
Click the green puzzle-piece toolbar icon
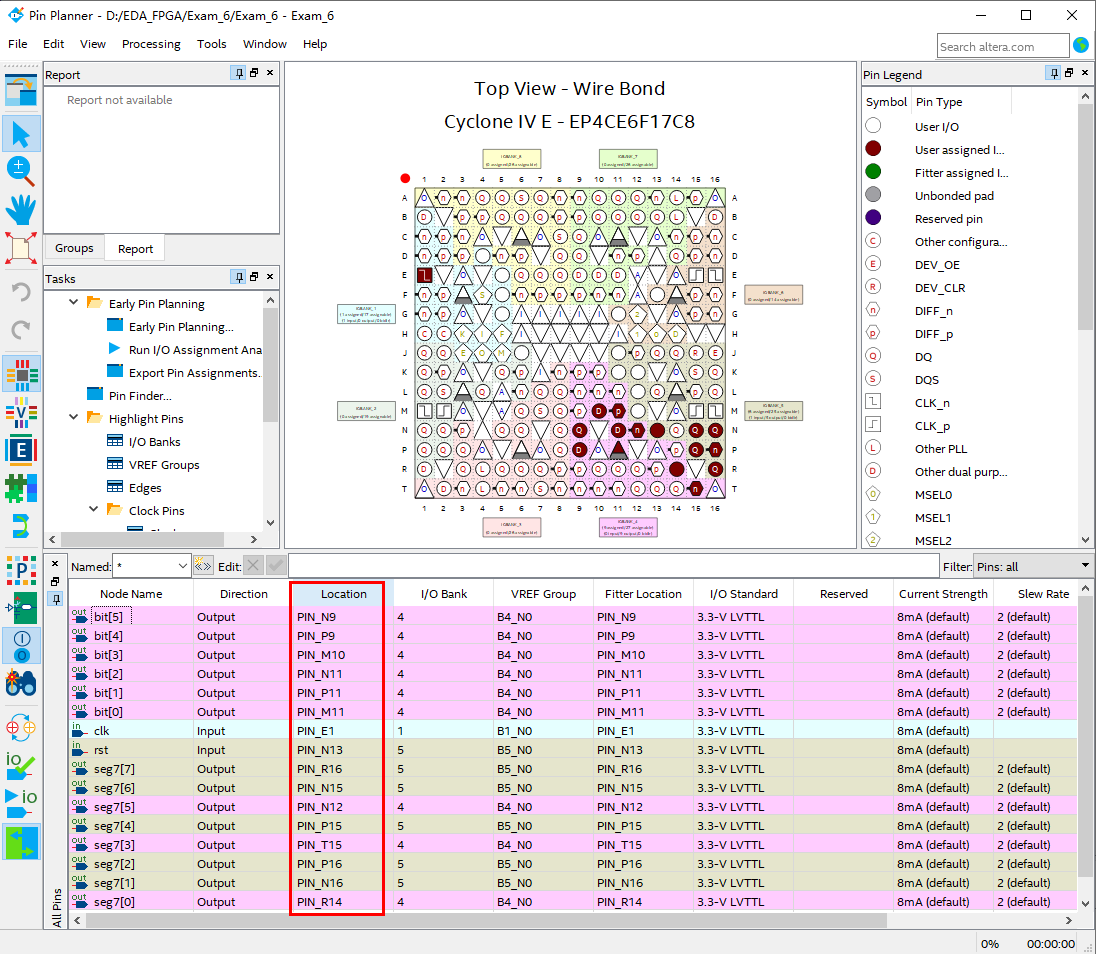coord(21,488)
